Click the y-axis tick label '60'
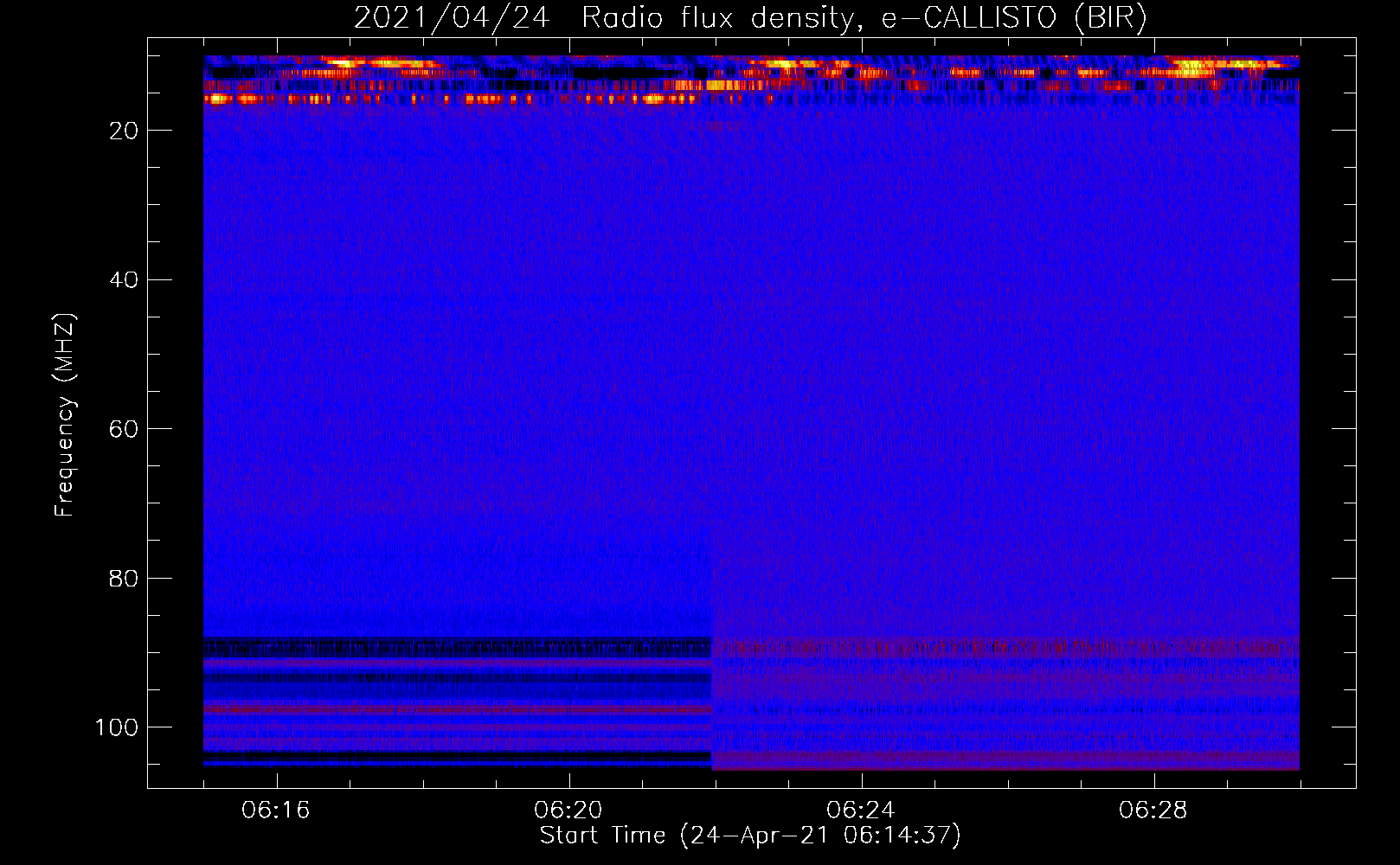The image size is (1400, 865). coord(124,429)
